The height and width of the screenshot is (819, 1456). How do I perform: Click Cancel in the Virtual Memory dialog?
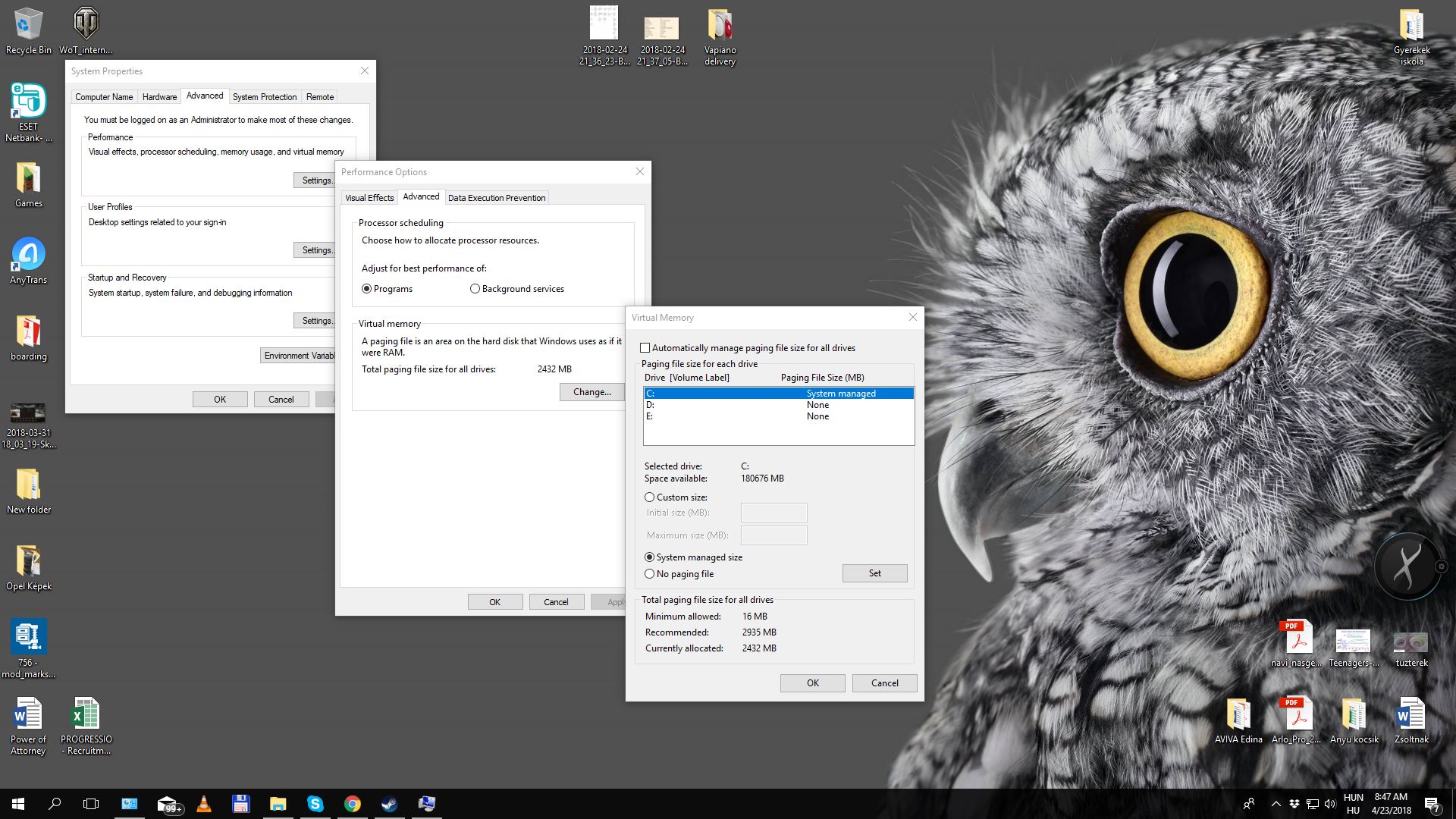(x=884, y=683)
